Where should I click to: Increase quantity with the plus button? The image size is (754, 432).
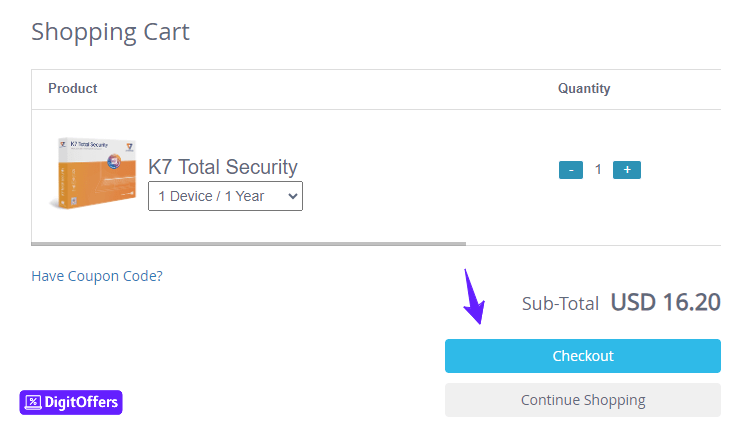click(x=627, y=170)
